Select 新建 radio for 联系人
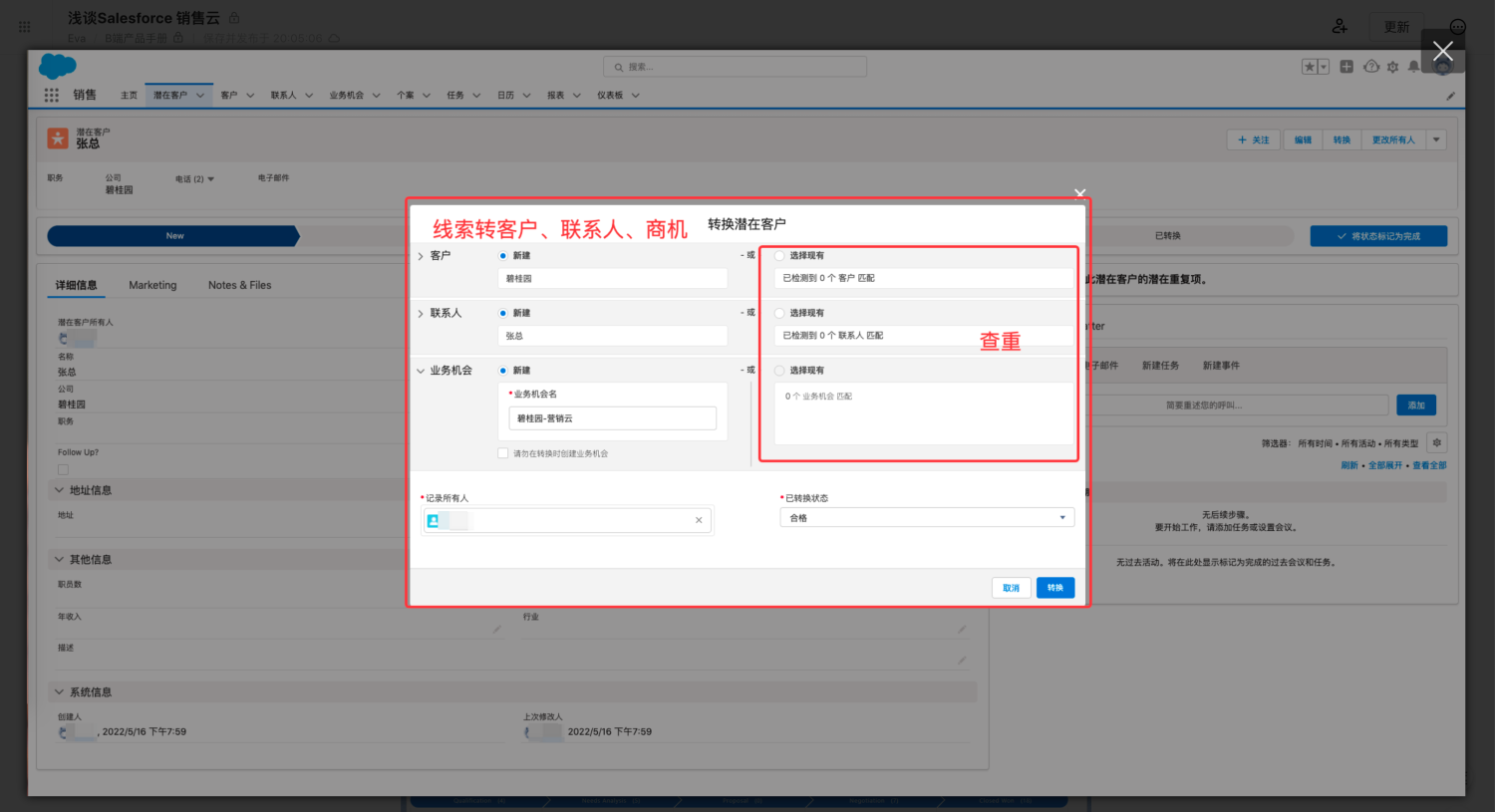Image resolution: width=1495 pixels, height=812 pixels. click(x=503, y=313)
